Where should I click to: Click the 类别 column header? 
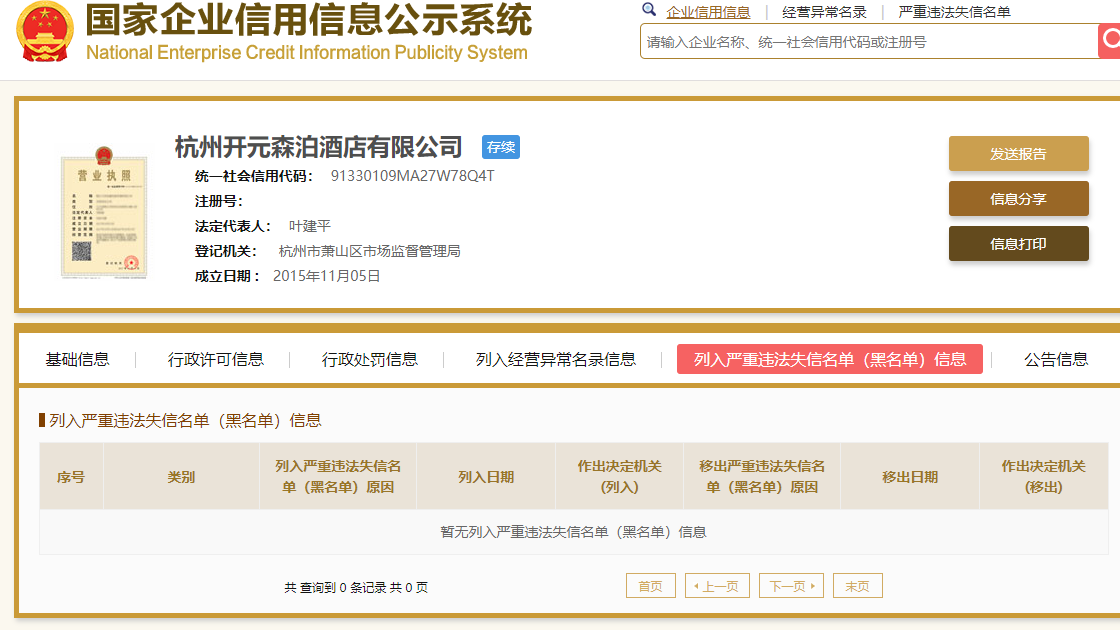(181, 476)
